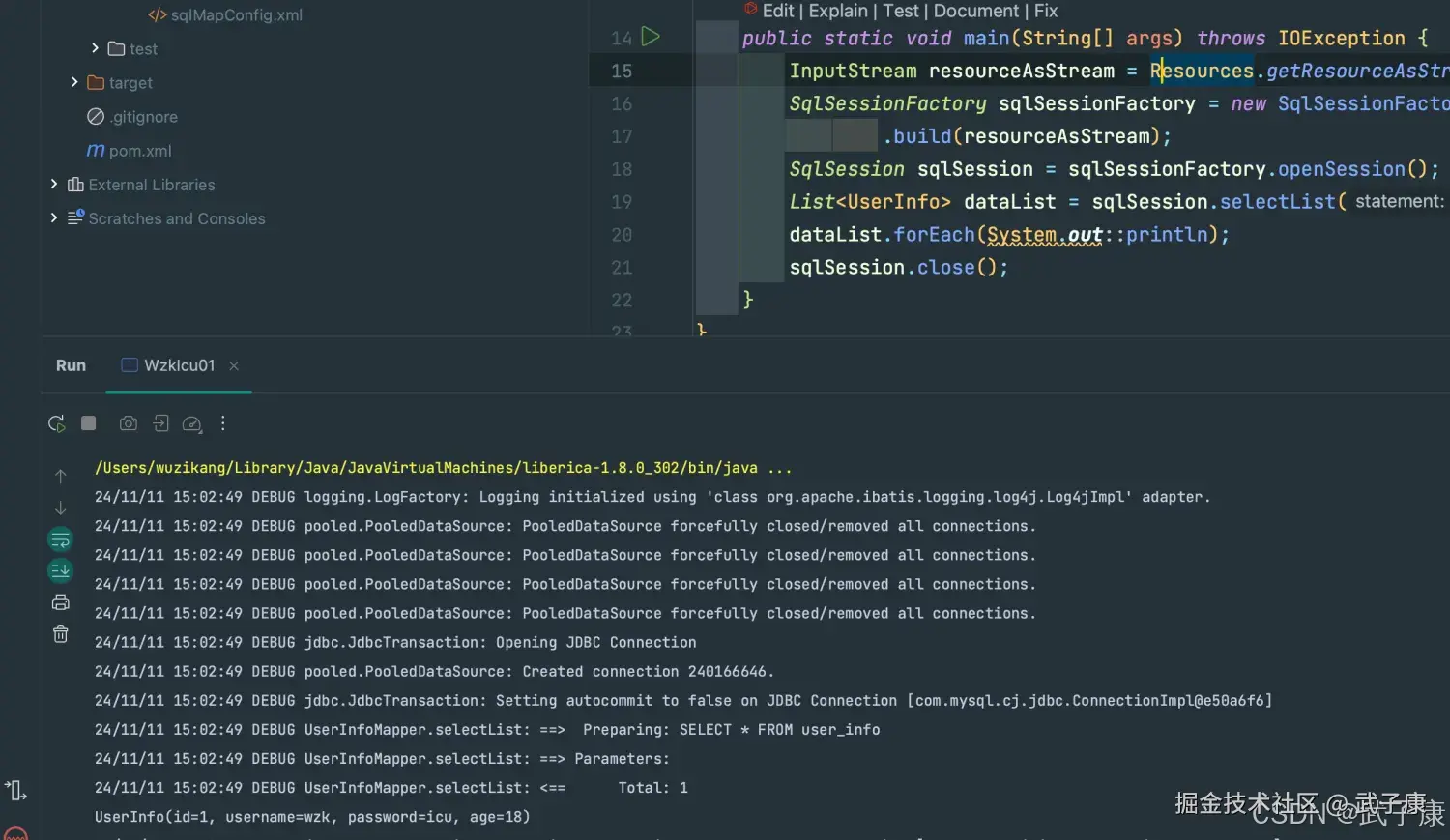Click the Edit code lens link
The image size is (1450, 840).
coord(778,11)
